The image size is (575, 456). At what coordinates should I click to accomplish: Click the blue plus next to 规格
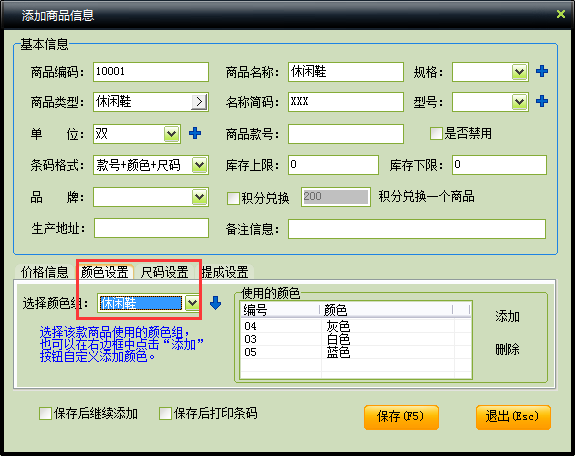pyautogui.click(x=542, y=71)
